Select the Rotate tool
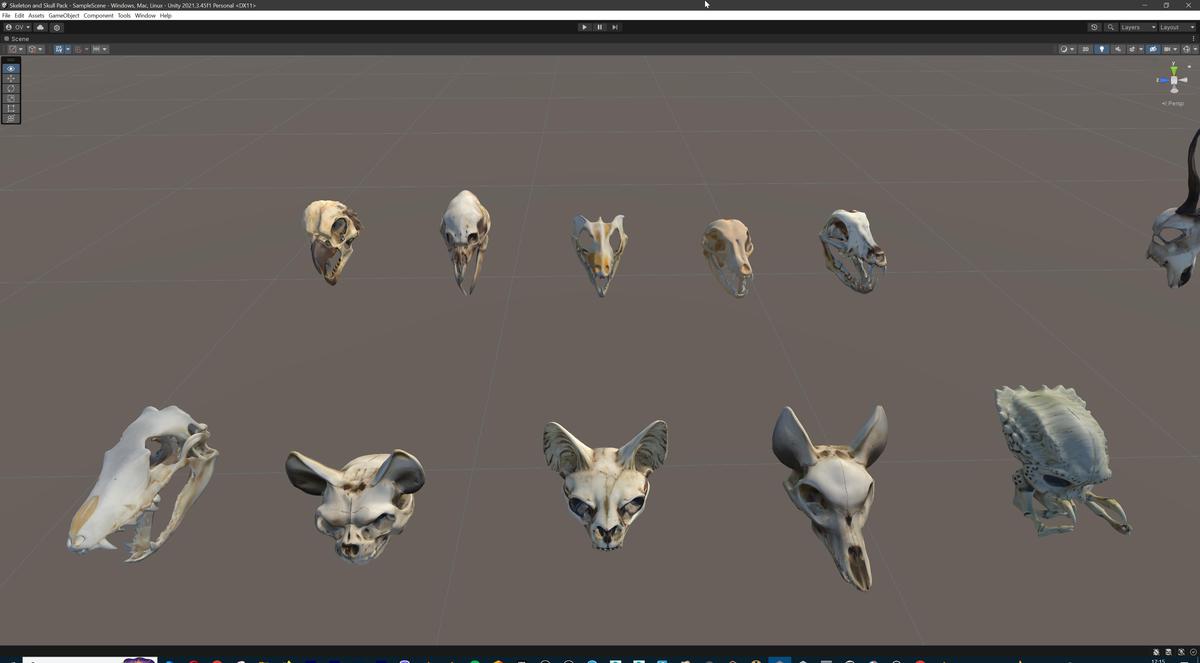Viewport: 1200px width, 663px height. (x=10, y=88)
